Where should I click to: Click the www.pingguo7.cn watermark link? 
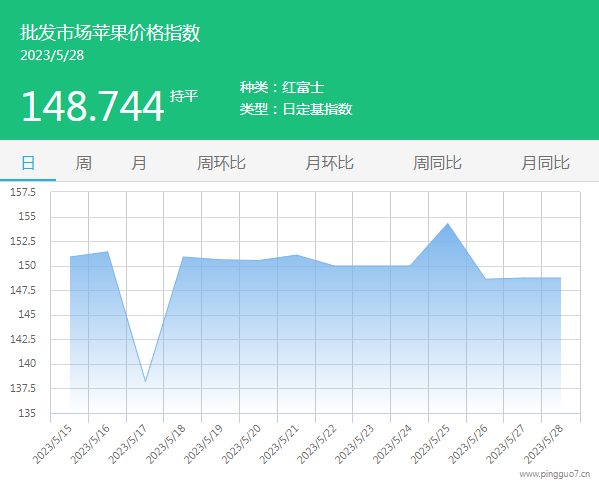555,474
